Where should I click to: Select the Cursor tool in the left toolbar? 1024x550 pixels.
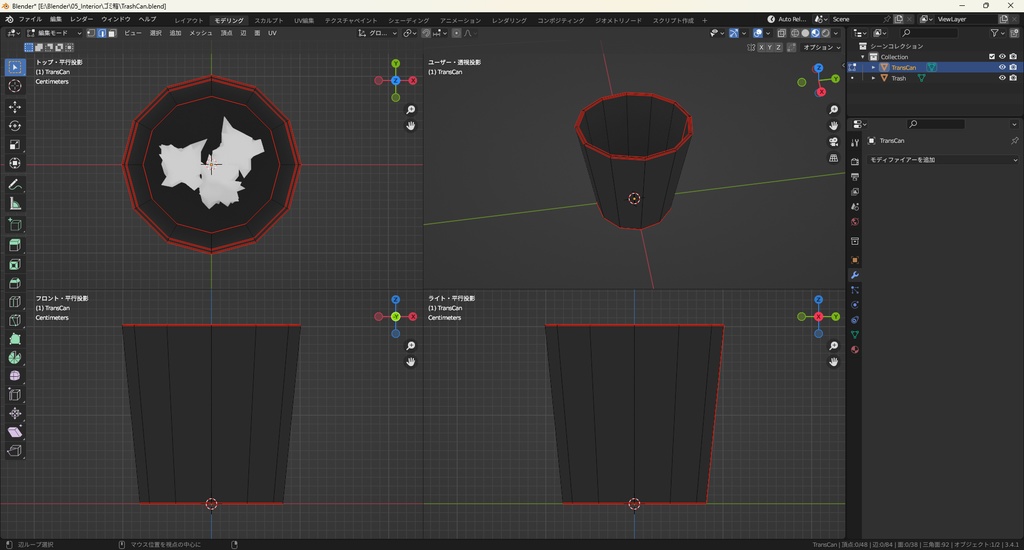[x=15, y=86]
